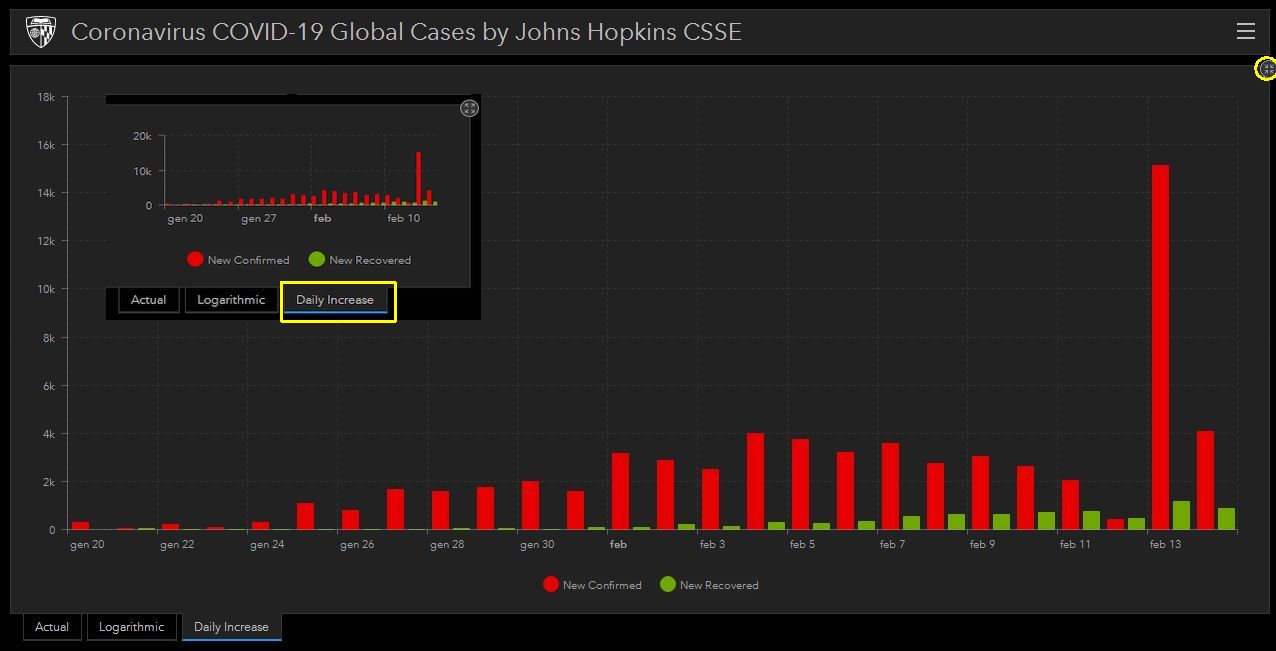1276x651 pixels.
Task: Click the gen 20 label on main x-axis
Action: point(87,545)
